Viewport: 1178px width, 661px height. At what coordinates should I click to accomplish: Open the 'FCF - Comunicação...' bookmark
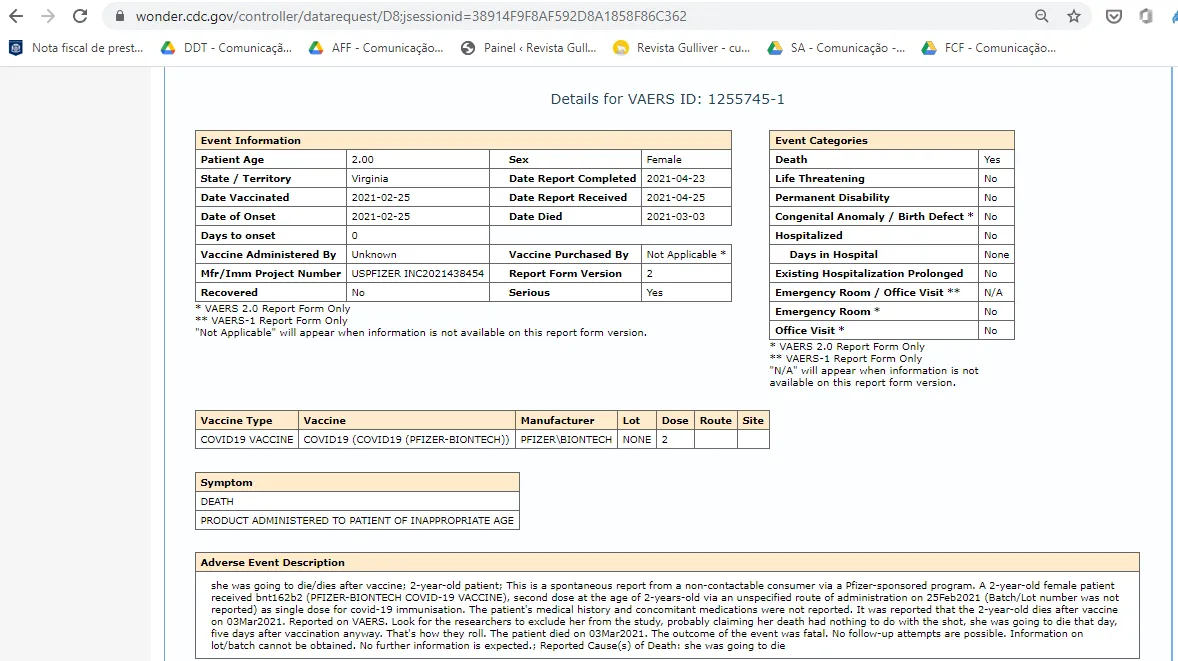[x=989, y=47]
